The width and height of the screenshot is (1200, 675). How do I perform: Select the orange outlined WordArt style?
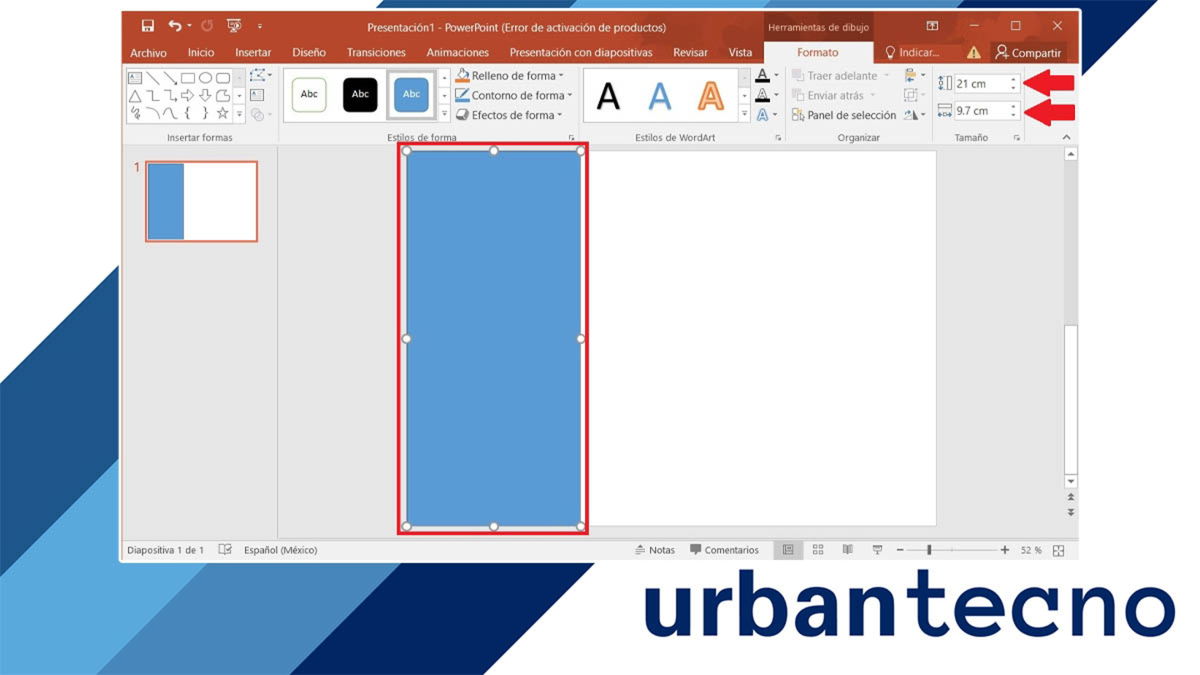pos(710,95)
